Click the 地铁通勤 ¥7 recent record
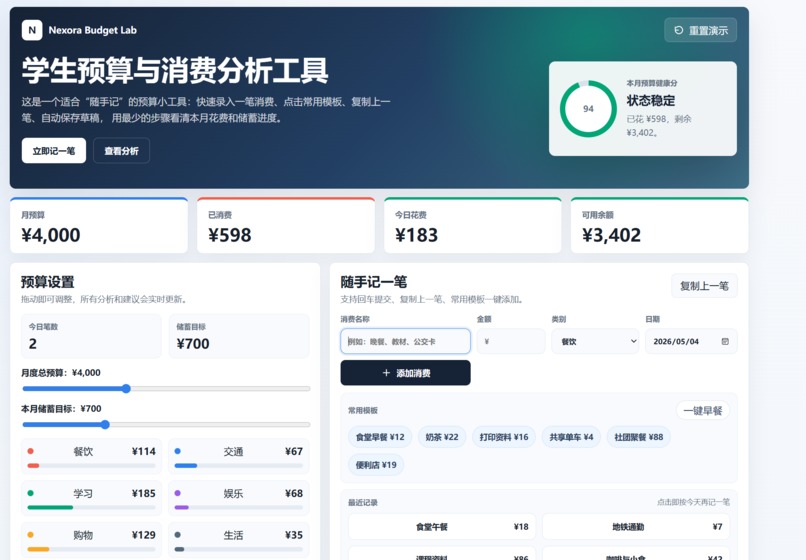Image resolution: width=806 pixels, height=560 pixels. (x=636, y=527)
